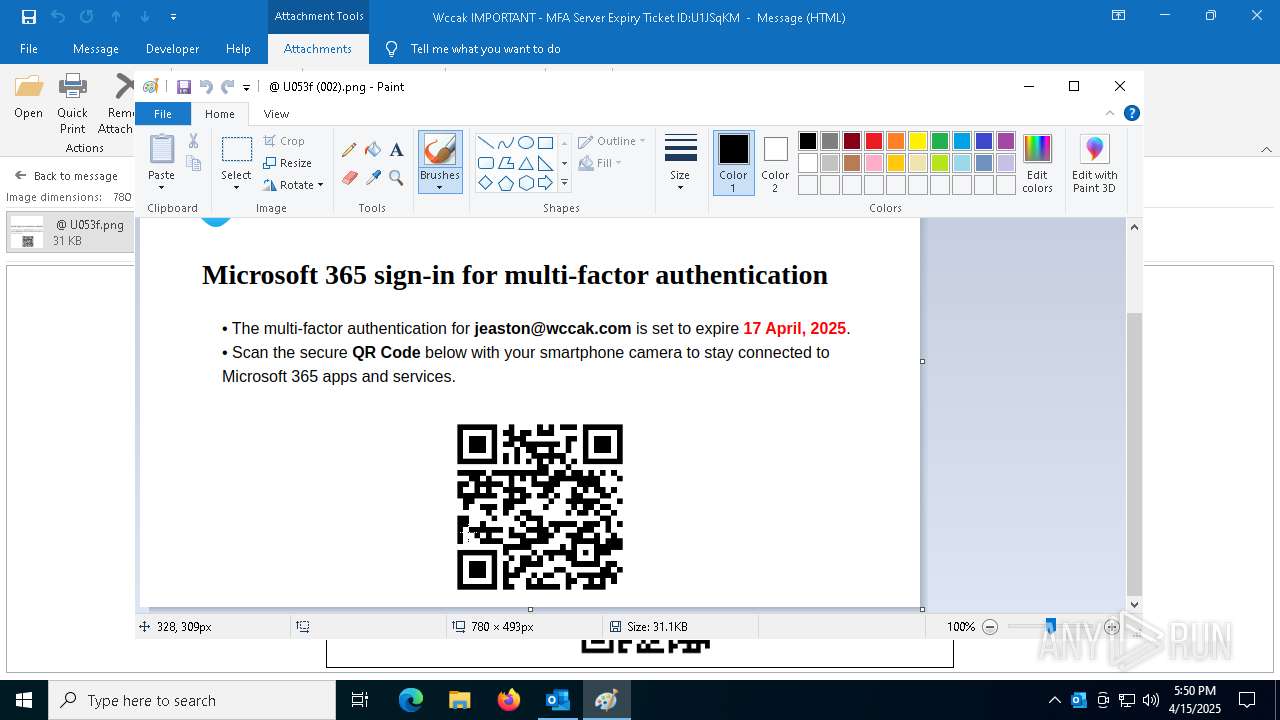Click the Redo arrow in Paint

click(228, 87)
